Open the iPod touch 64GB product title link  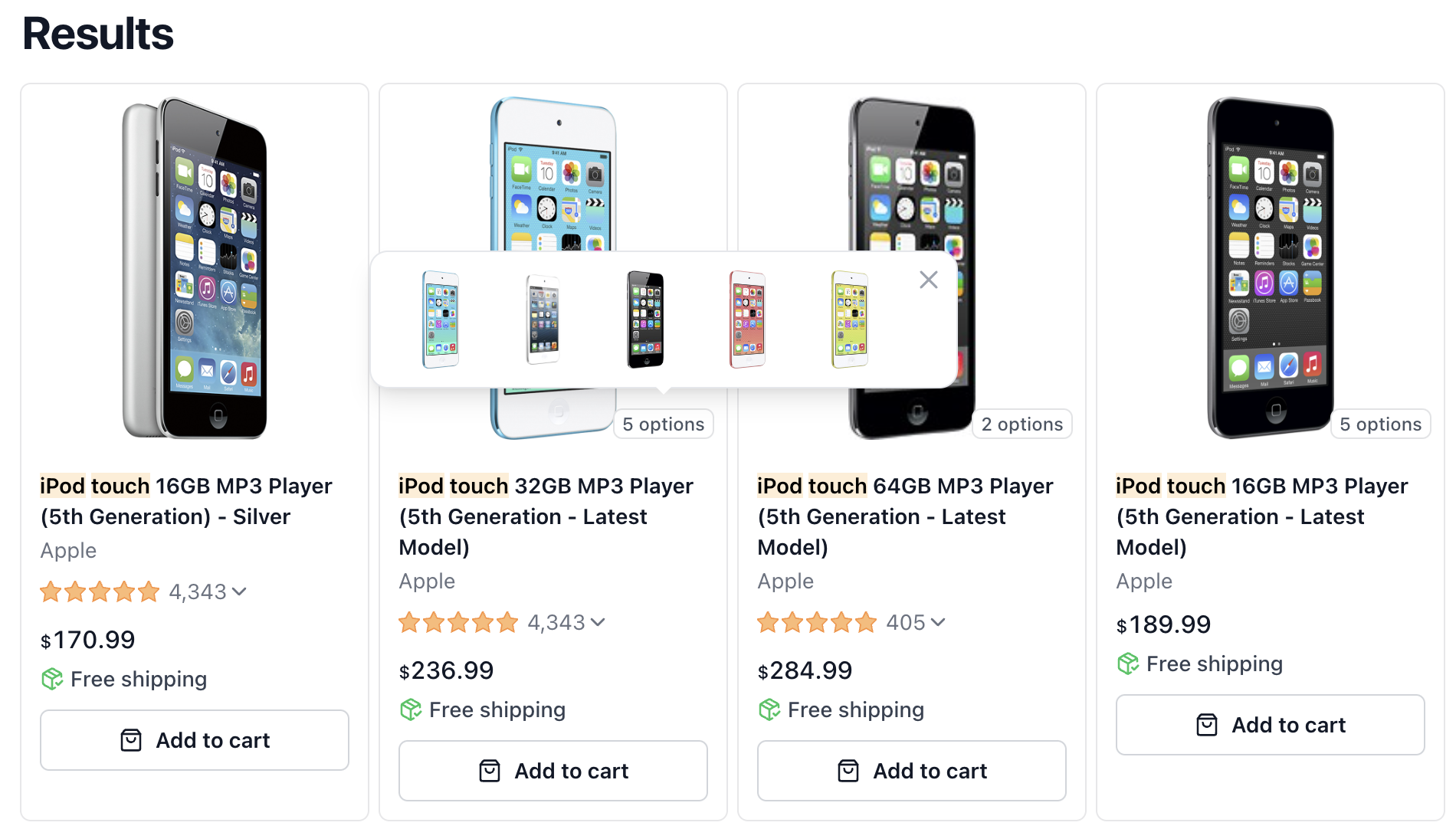[904, 516]
